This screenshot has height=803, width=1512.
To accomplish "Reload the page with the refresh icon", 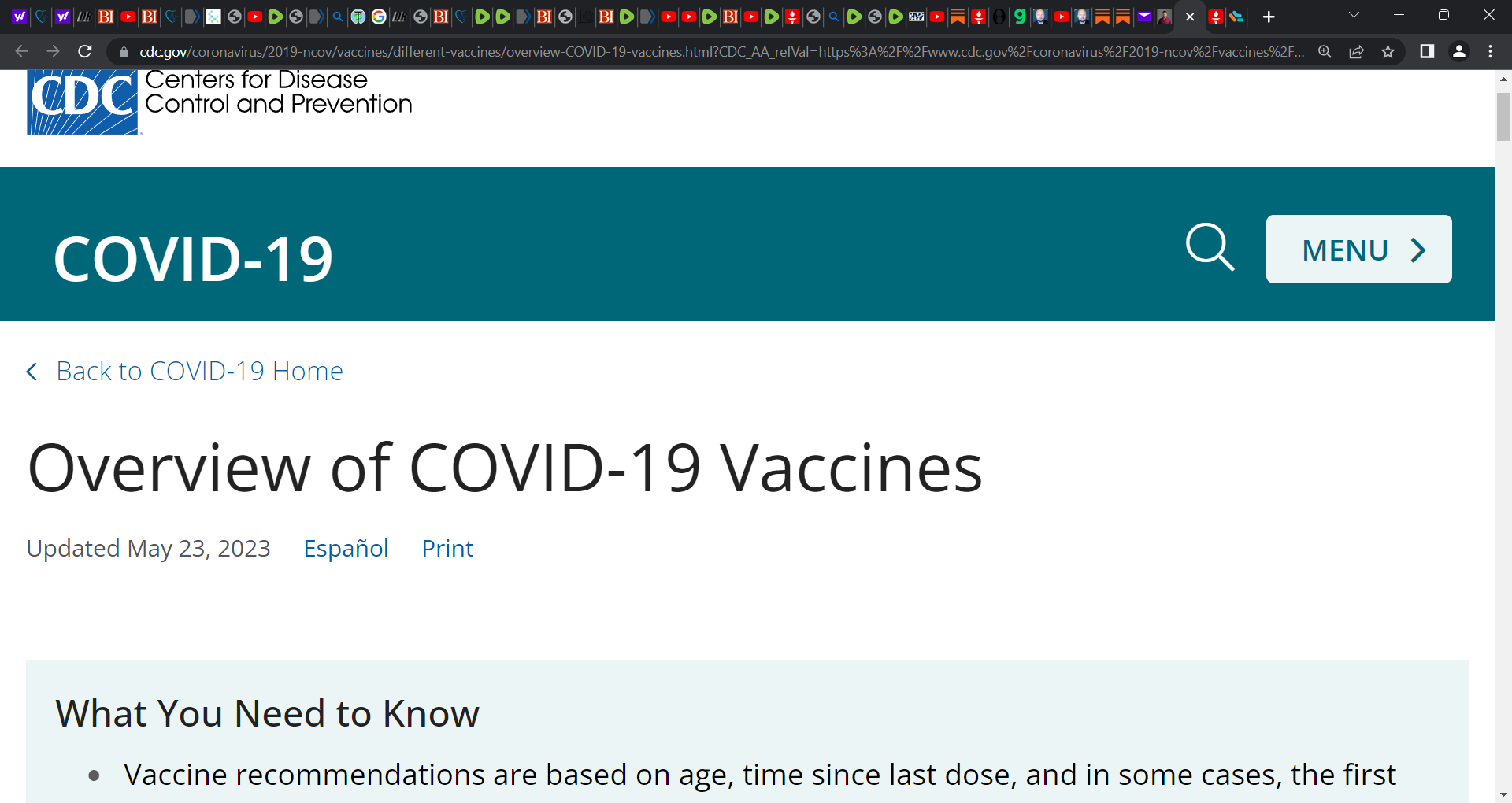I will 85,52.
